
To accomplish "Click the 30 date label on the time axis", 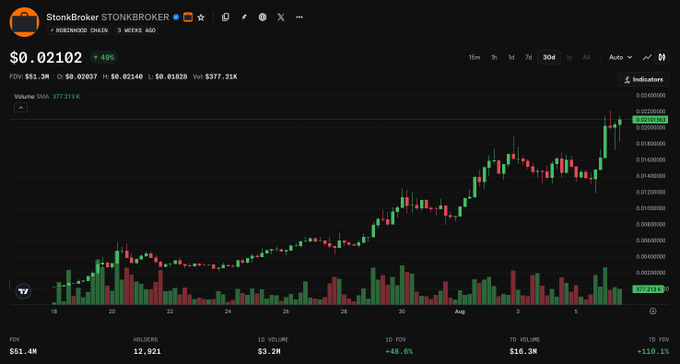I will tap(402, 312).
